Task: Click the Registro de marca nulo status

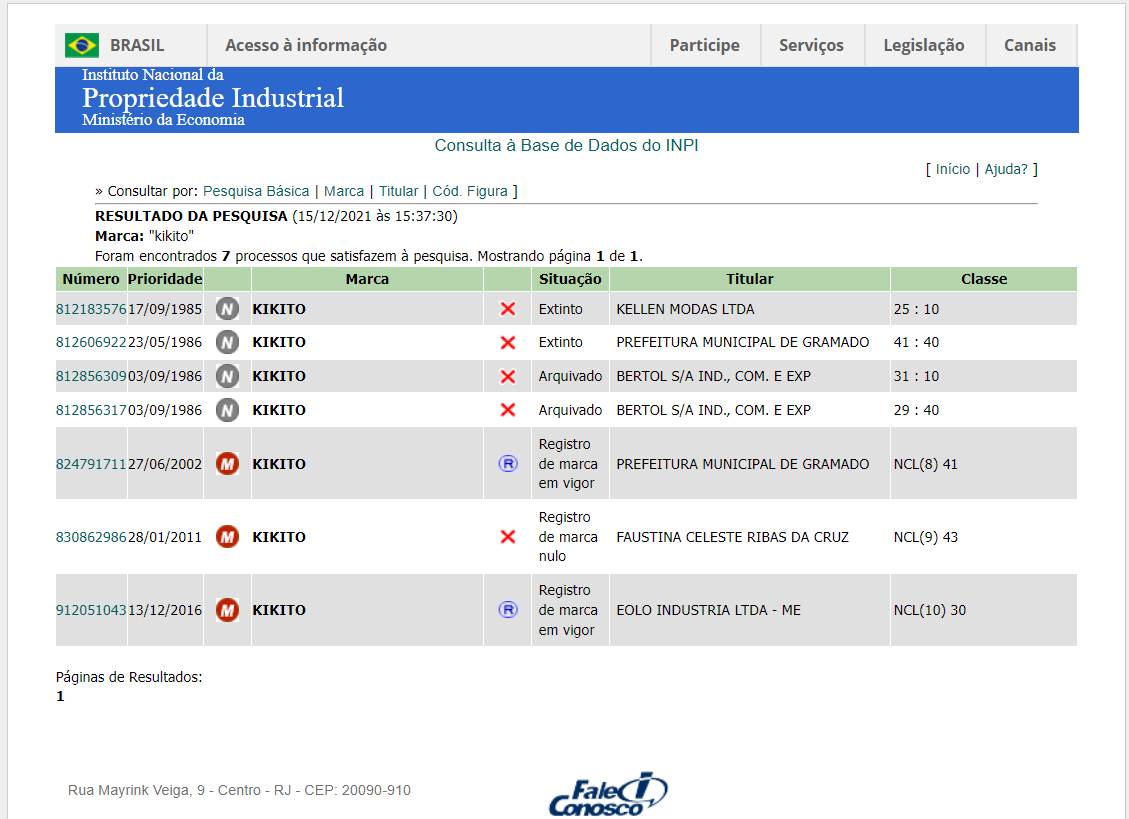Action: click(x=568, y=537)
